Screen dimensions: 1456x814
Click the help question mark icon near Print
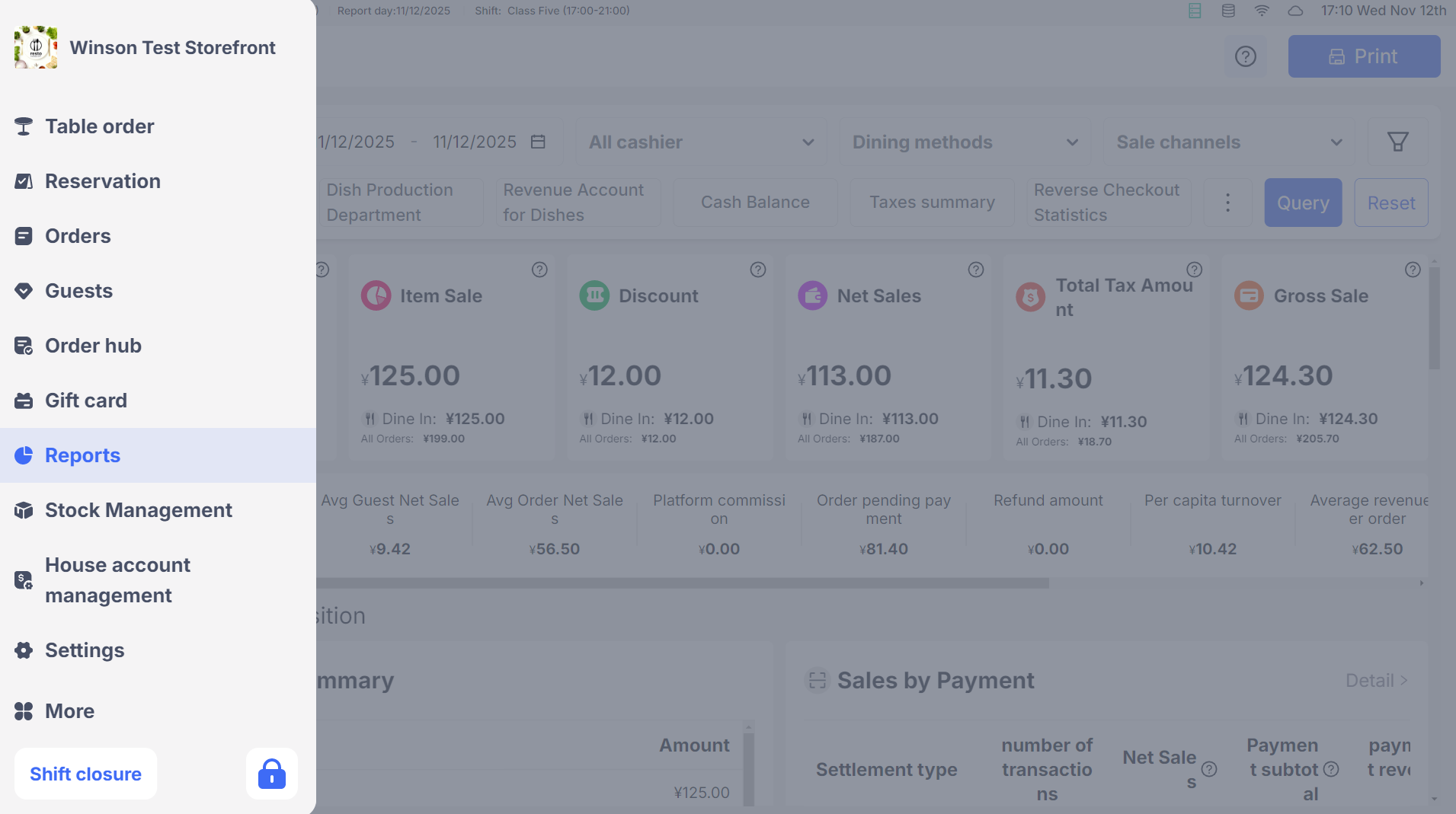(x=1245, y=56)
